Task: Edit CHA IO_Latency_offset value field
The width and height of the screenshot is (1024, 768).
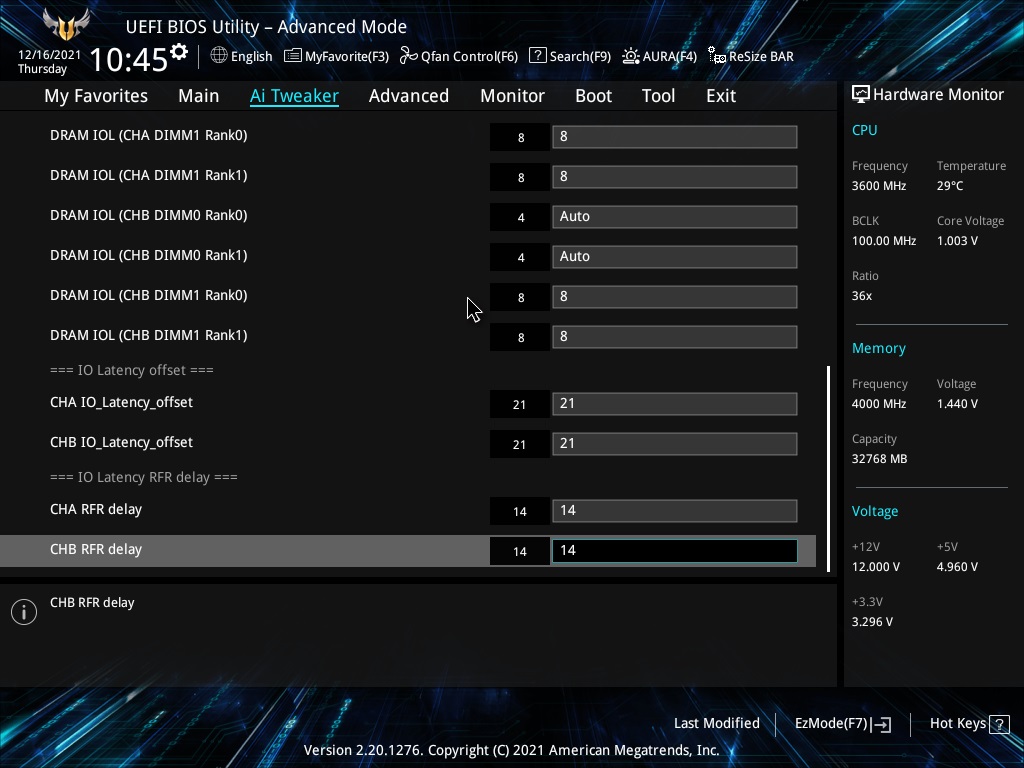Action: coord(675,404)
